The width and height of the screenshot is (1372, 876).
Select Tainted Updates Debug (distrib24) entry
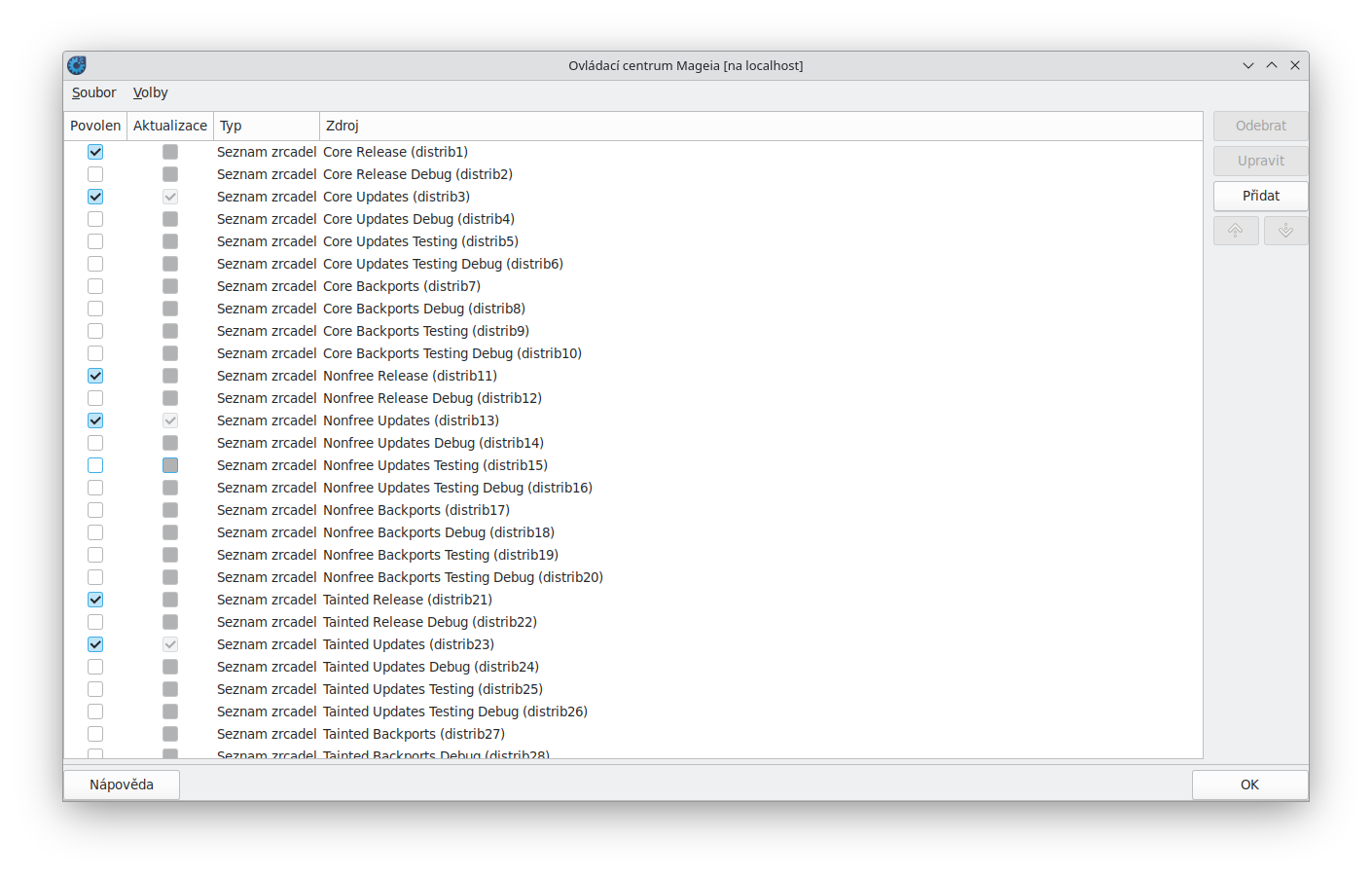pyautogui.click(x=431, y=667)
